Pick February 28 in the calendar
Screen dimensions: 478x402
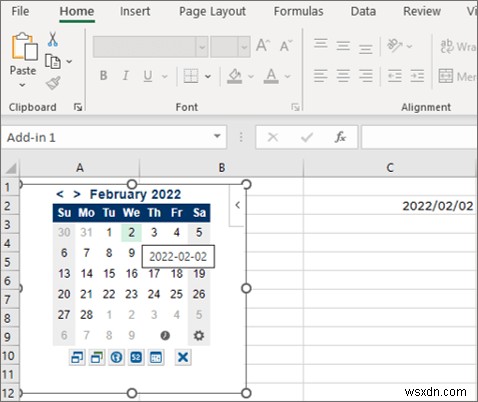point(86,314)
